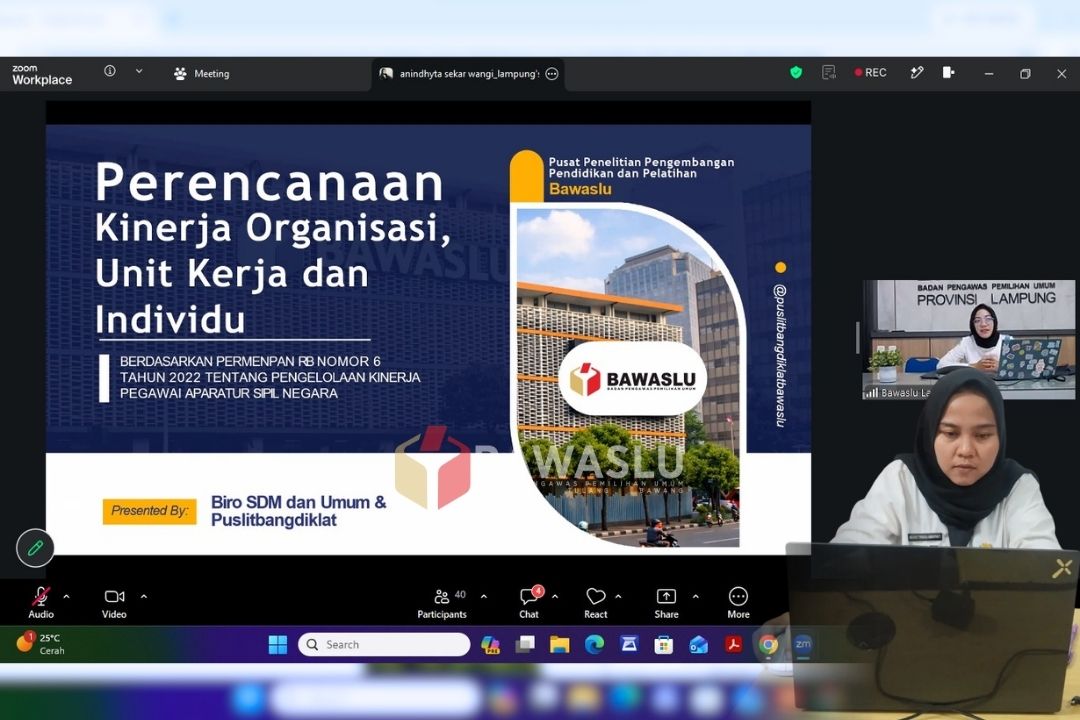Open Google Chrome from the taskbar

(x=768, y=644)
